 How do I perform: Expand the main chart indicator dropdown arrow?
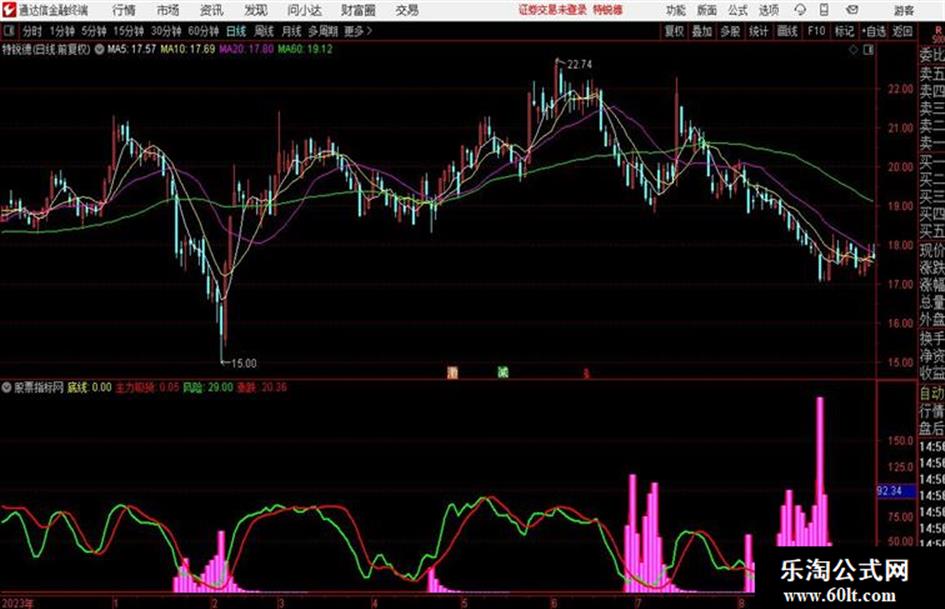tap(99, 49)
